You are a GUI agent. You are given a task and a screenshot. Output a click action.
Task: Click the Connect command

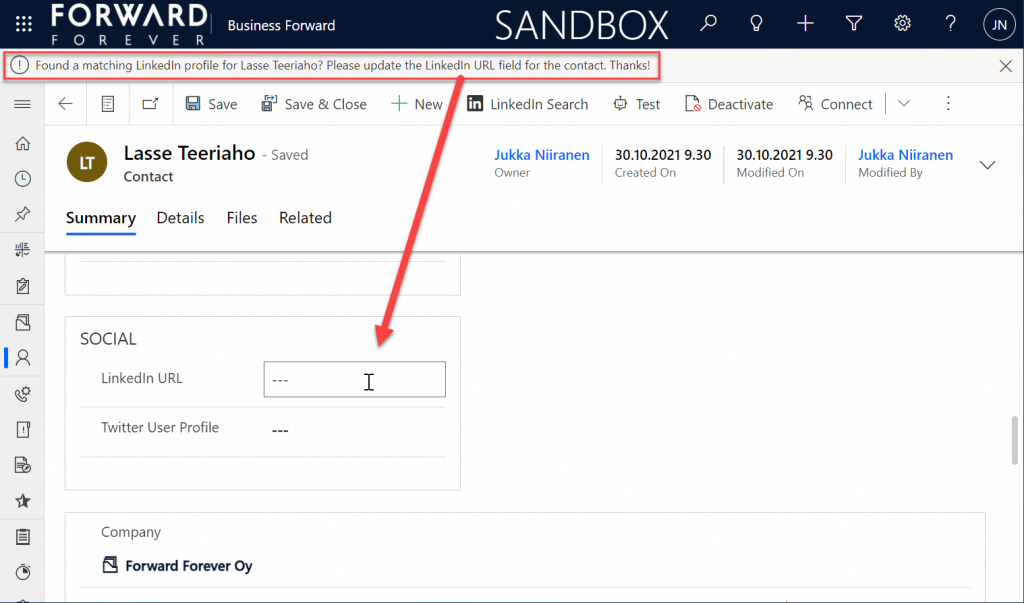tap(835, 104)
